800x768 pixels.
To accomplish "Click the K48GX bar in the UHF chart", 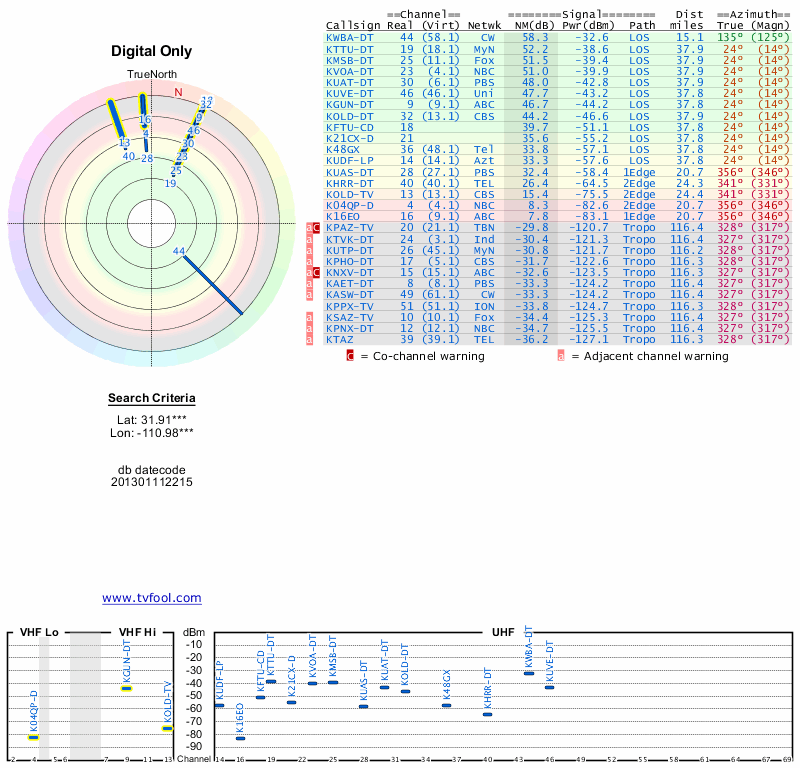I will pyautogui.click(x=446, y=706).
